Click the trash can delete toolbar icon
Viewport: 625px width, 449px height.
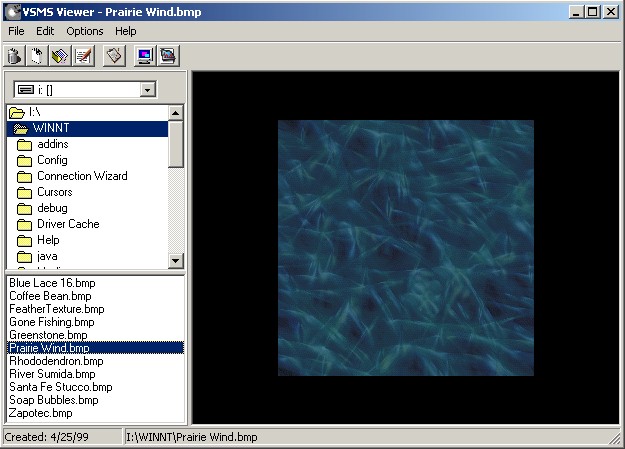coord(16,56)
